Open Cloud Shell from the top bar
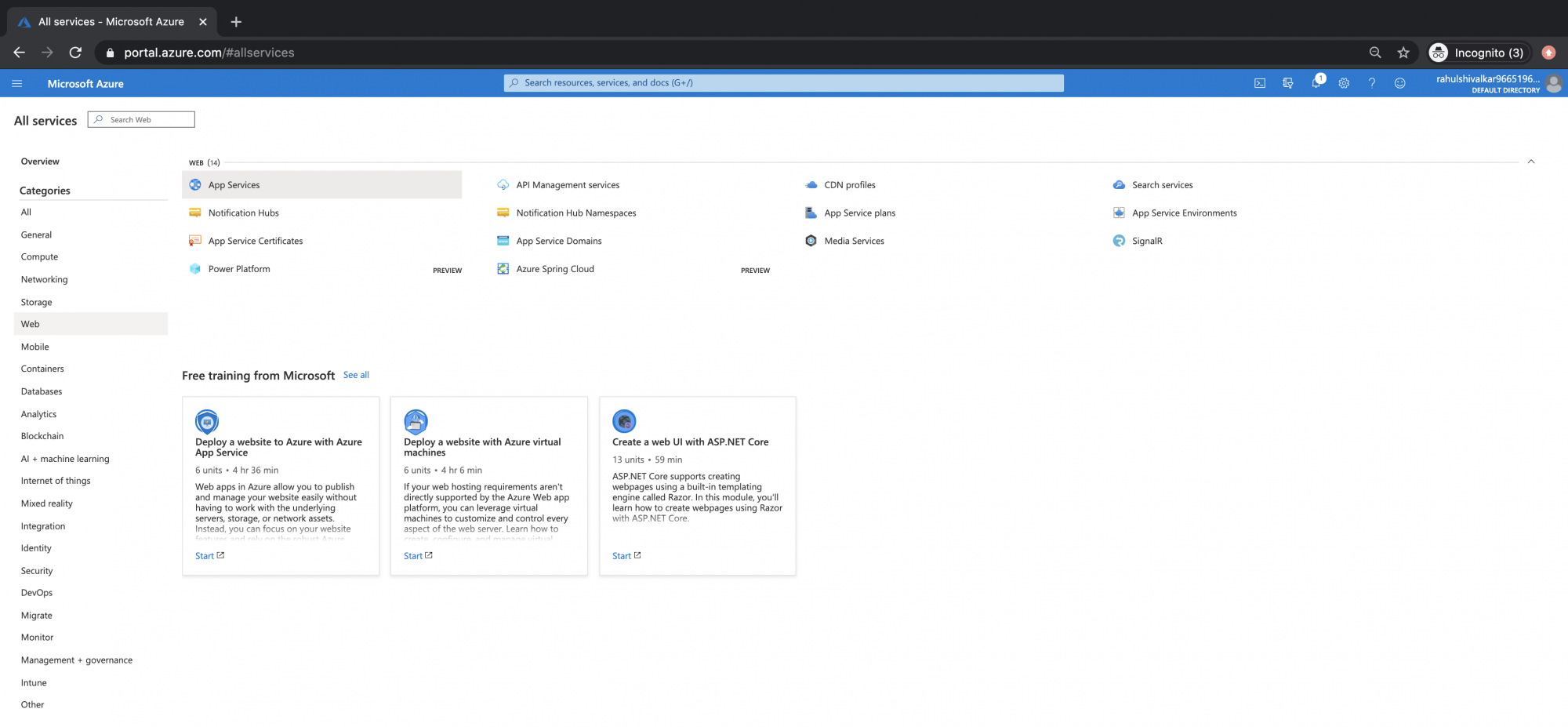Image resolution: width=1568 pixels, height=727 pixels. [x=1260, y=83]
